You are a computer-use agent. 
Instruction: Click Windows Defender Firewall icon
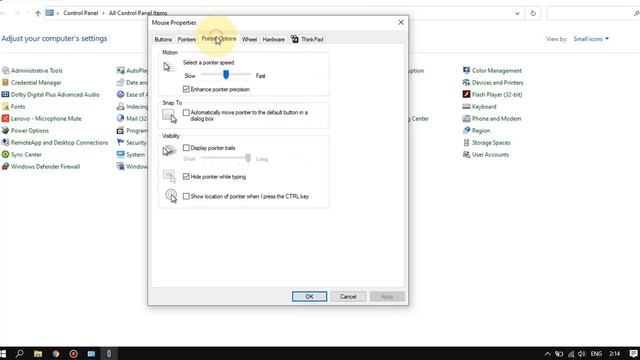5,167
